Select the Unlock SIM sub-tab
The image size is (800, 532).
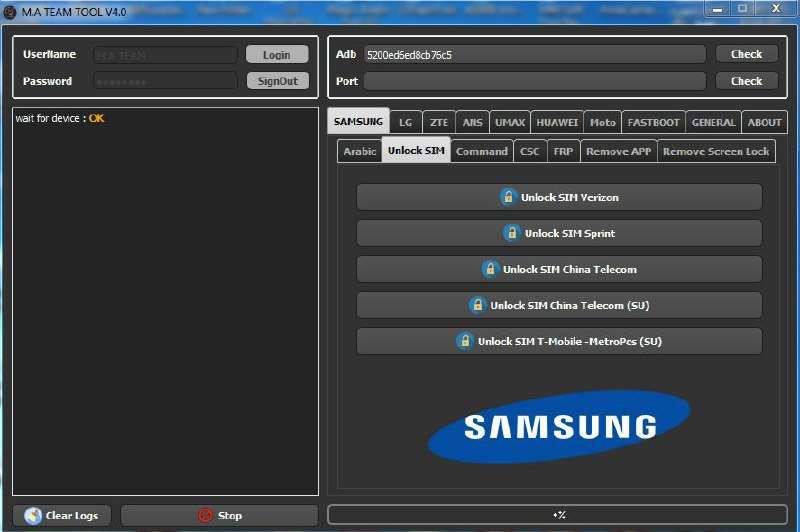(x=416, y=150)
